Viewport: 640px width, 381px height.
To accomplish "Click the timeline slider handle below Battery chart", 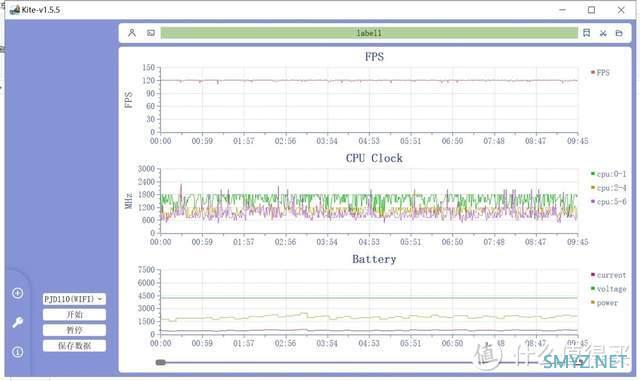I will (160, 362).
